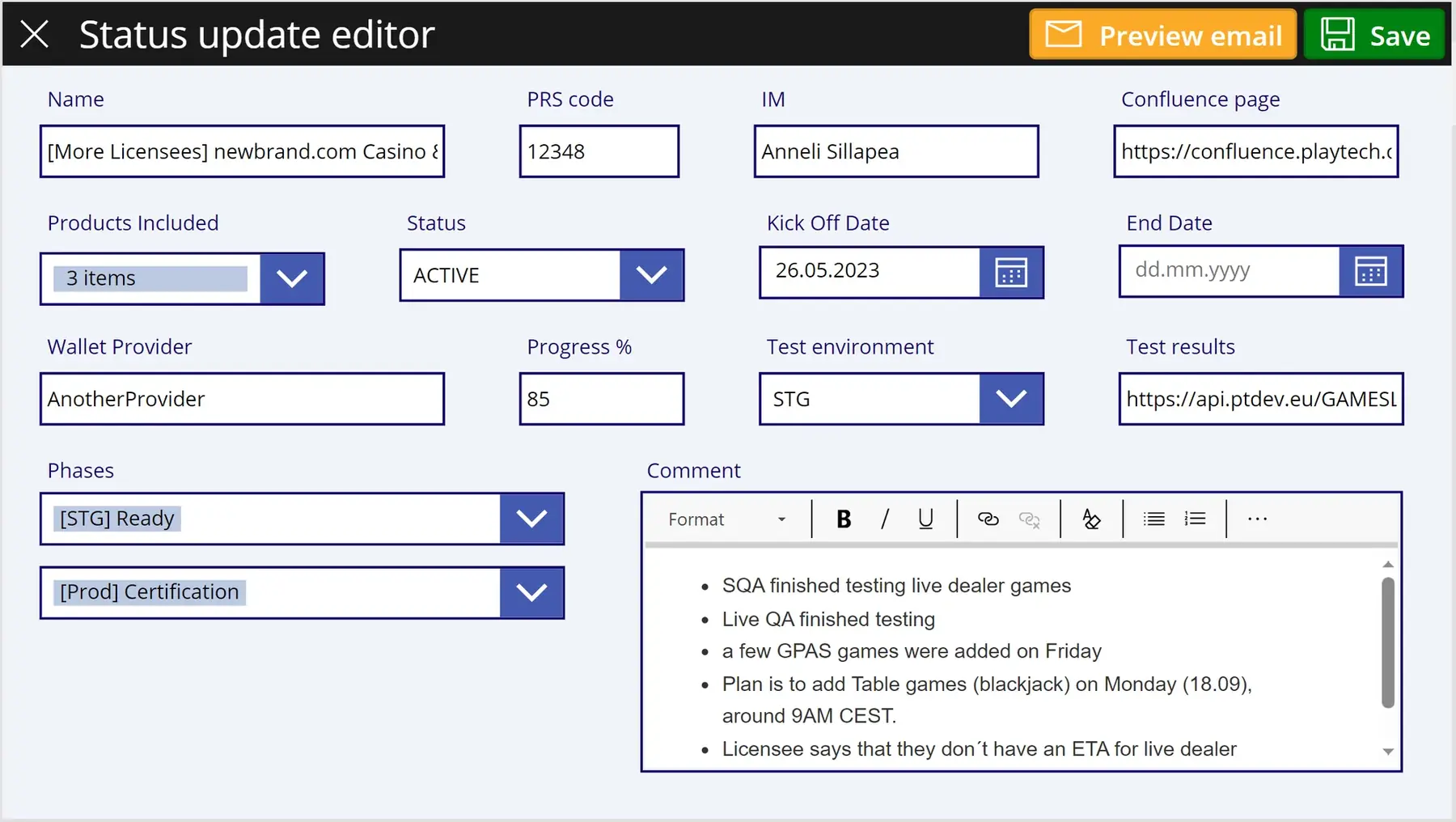Apply bulleted list in comment
Screen dimensions: 1456x822
(1154, 519)
